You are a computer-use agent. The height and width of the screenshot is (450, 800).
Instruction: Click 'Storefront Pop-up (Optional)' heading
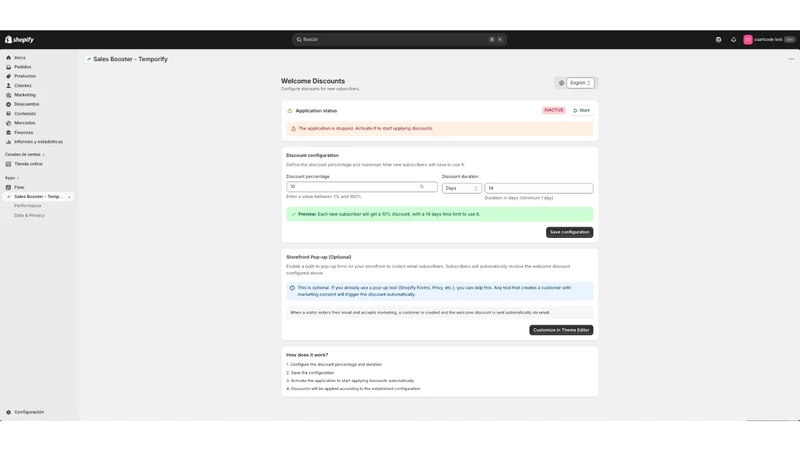(319, 257)
